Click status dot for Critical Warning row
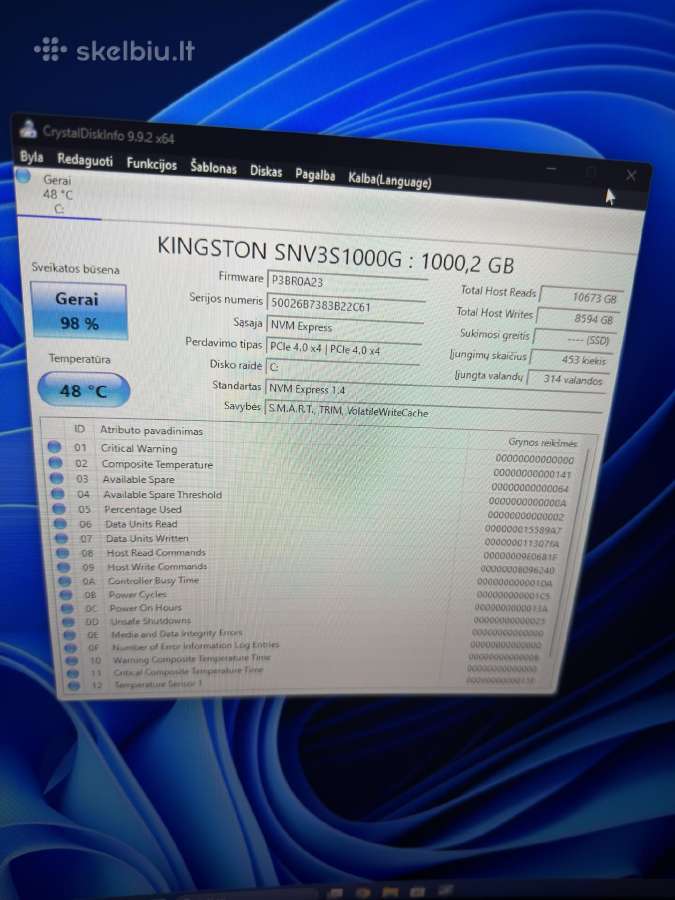675x900 pixels. click(x=54, y=446)
